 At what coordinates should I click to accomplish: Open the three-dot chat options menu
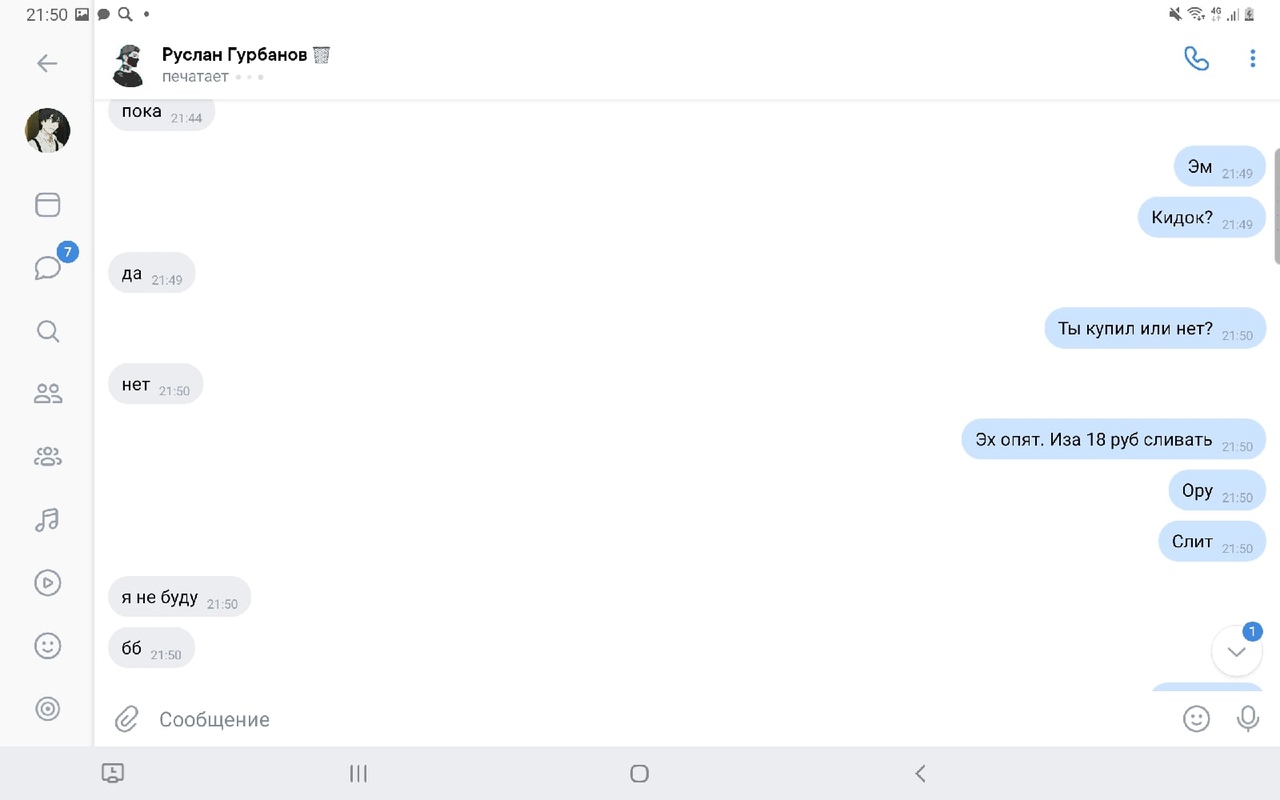tap(1252, 59)
